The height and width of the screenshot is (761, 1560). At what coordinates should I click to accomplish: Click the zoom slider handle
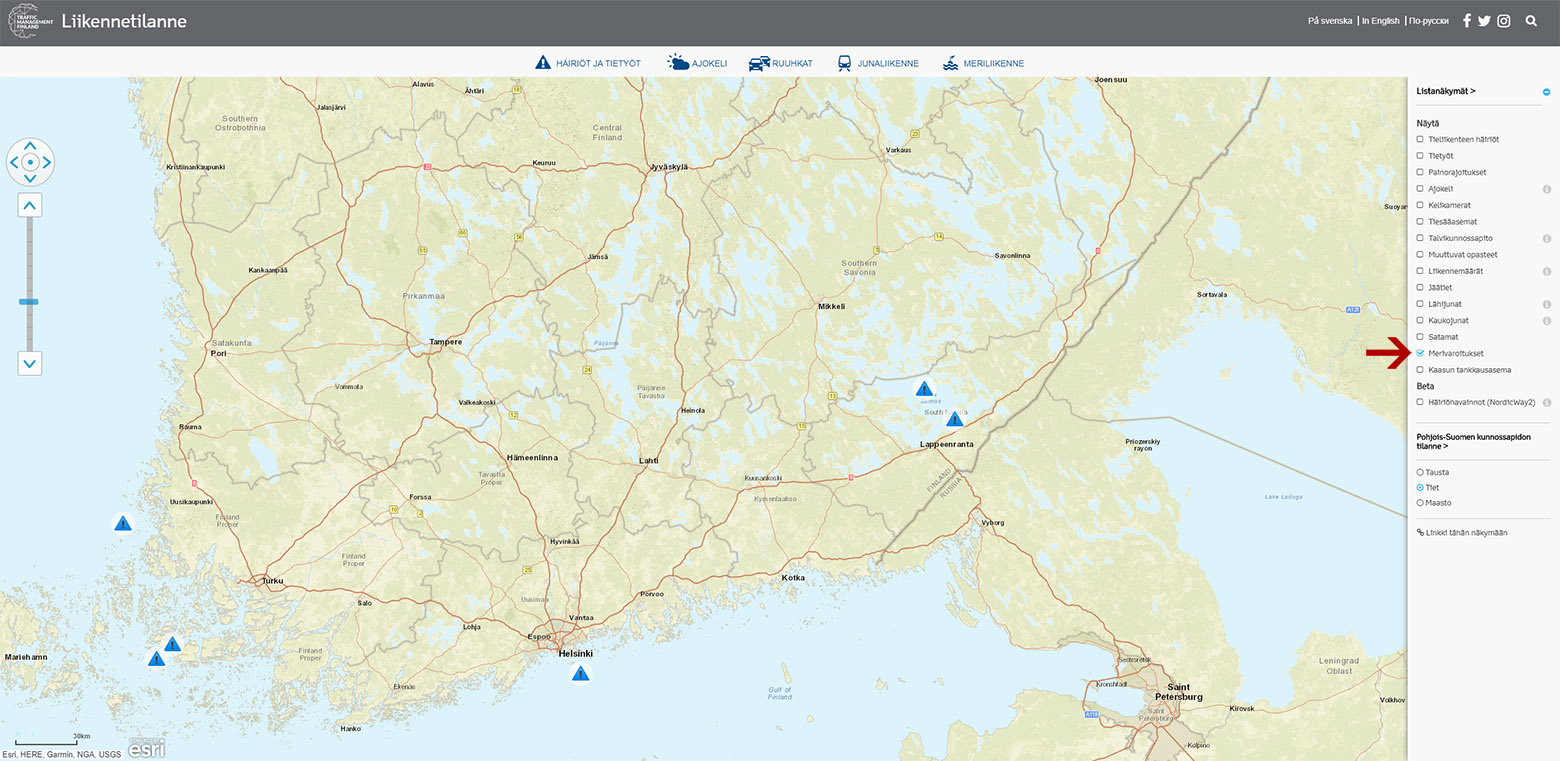pos(29,301)
